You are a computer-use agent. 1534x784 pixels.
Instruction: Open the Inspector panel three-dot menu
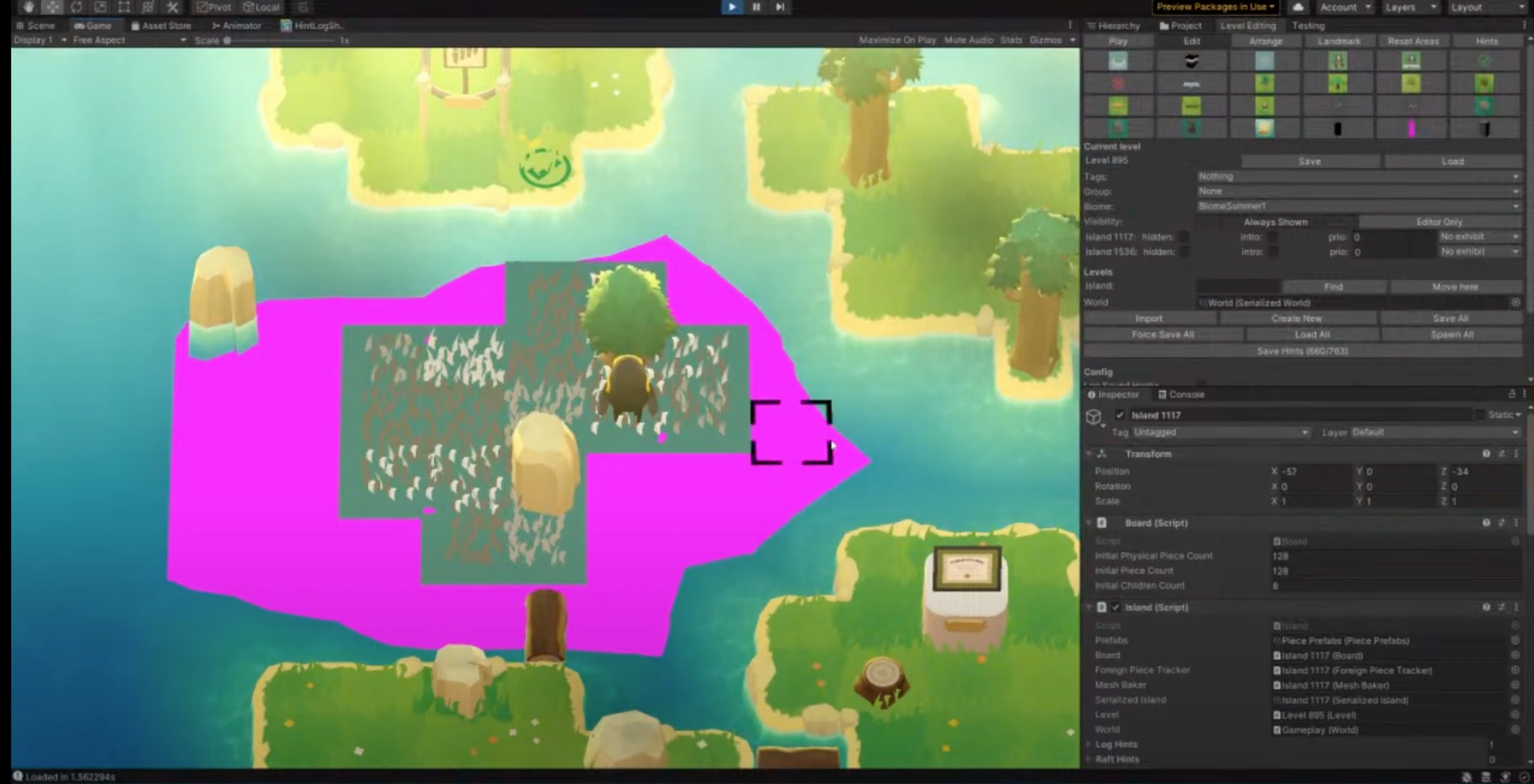[1524, 394]
